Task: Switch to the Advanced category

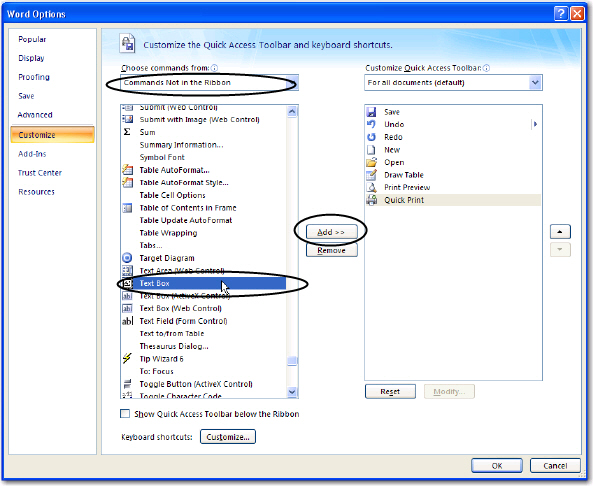Action: [35, 115]
